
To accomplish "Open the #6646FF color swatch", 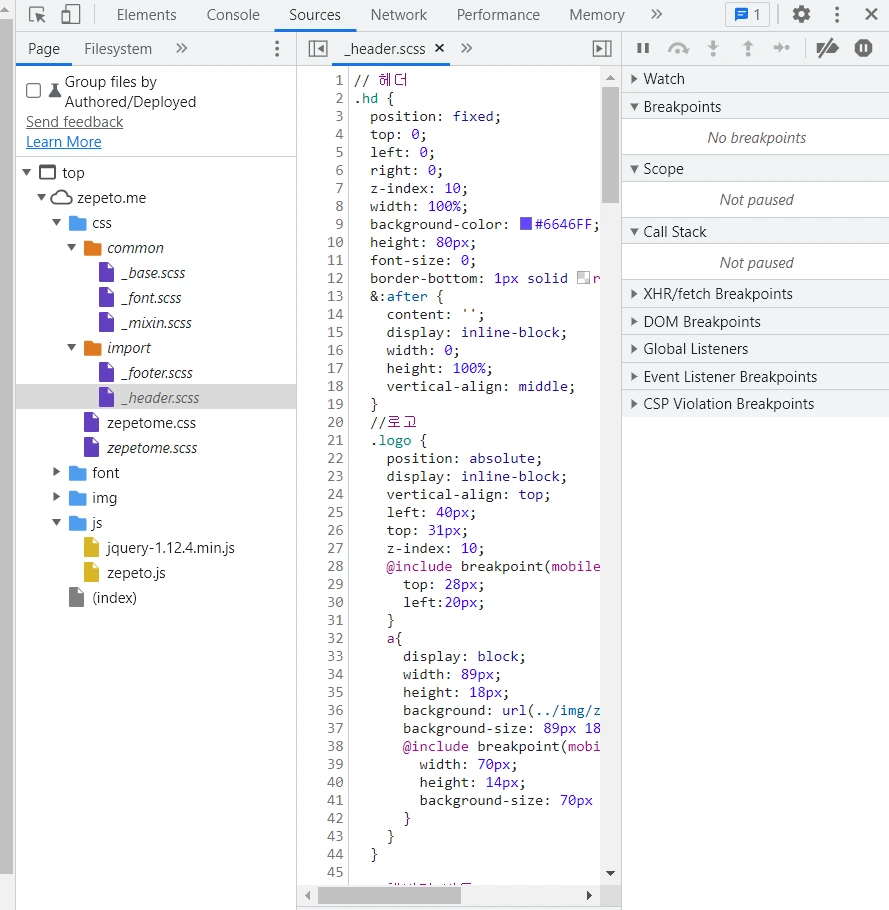I will click(526, 224).
